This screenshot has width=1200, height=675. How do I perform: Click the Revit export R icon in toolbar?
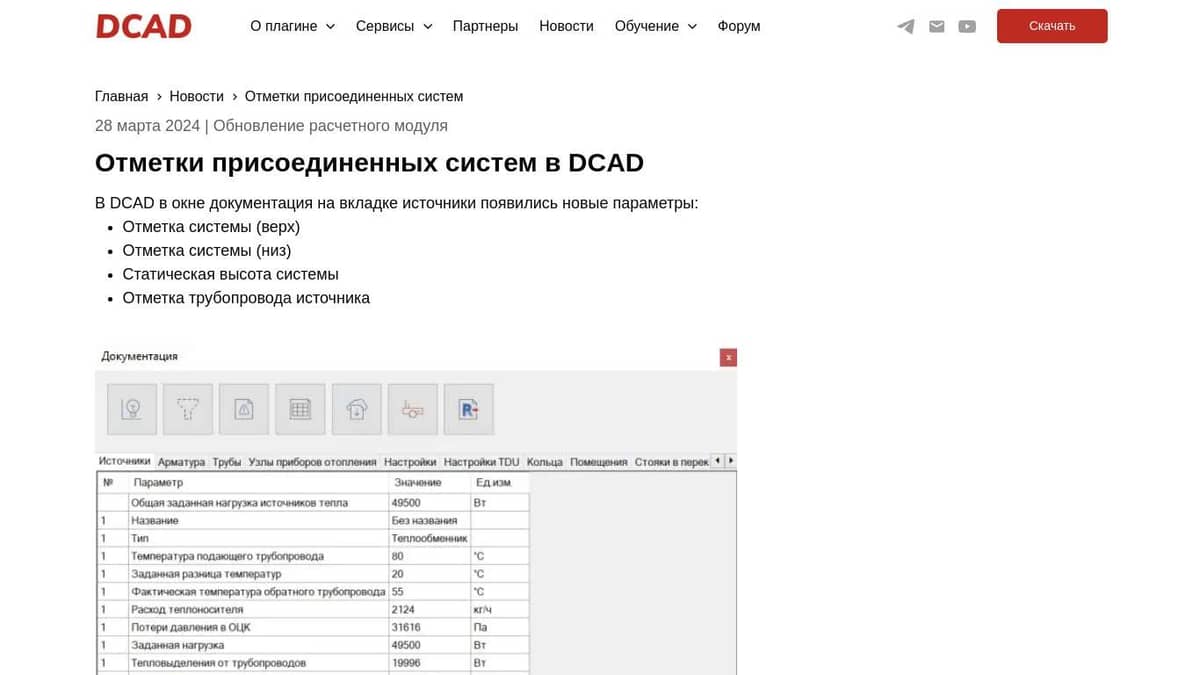[468, 409]
